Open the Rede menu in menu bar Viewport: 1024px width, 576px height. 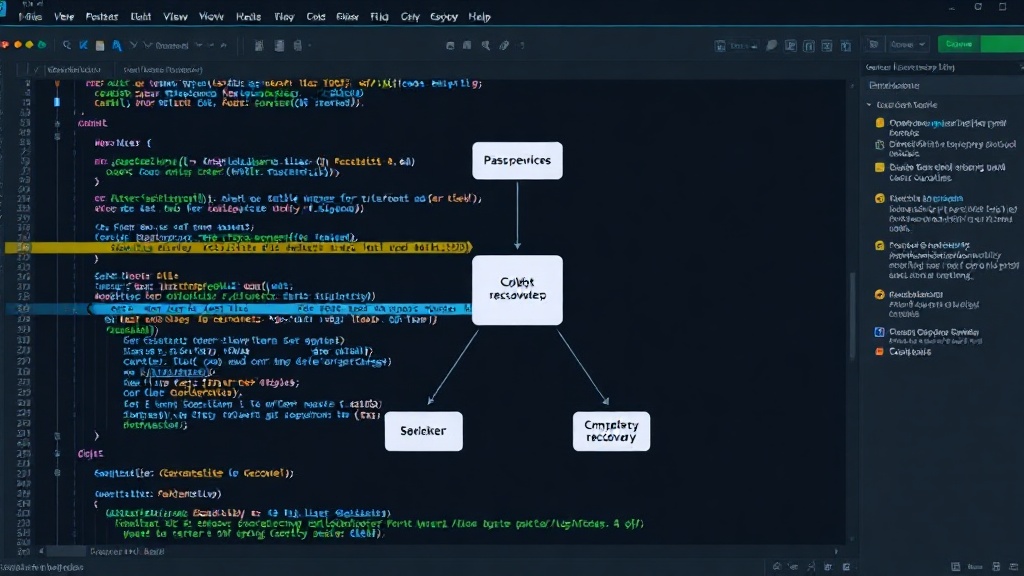point(248,17)
